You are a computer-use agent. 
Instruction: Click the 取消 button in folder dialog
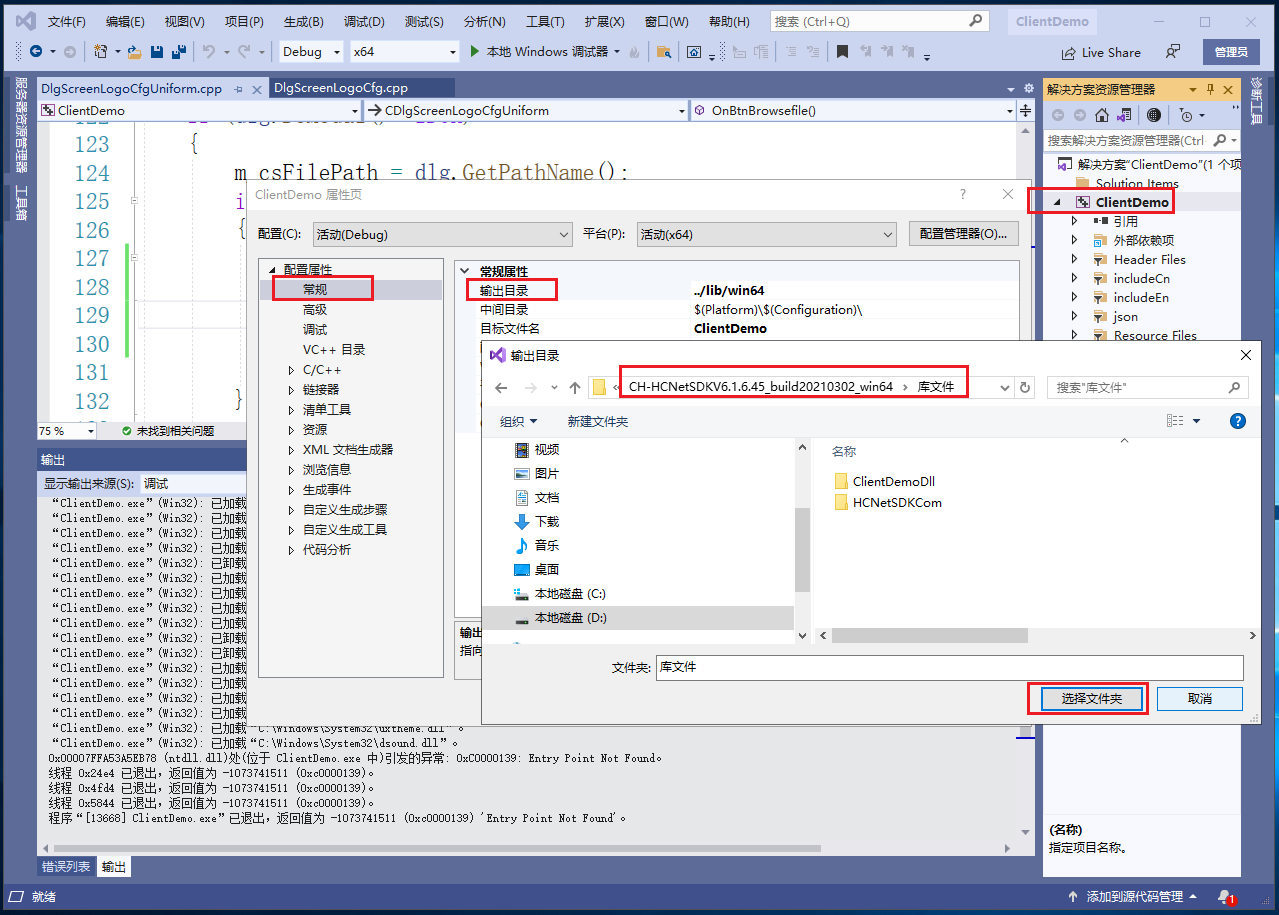point(1200,699)
